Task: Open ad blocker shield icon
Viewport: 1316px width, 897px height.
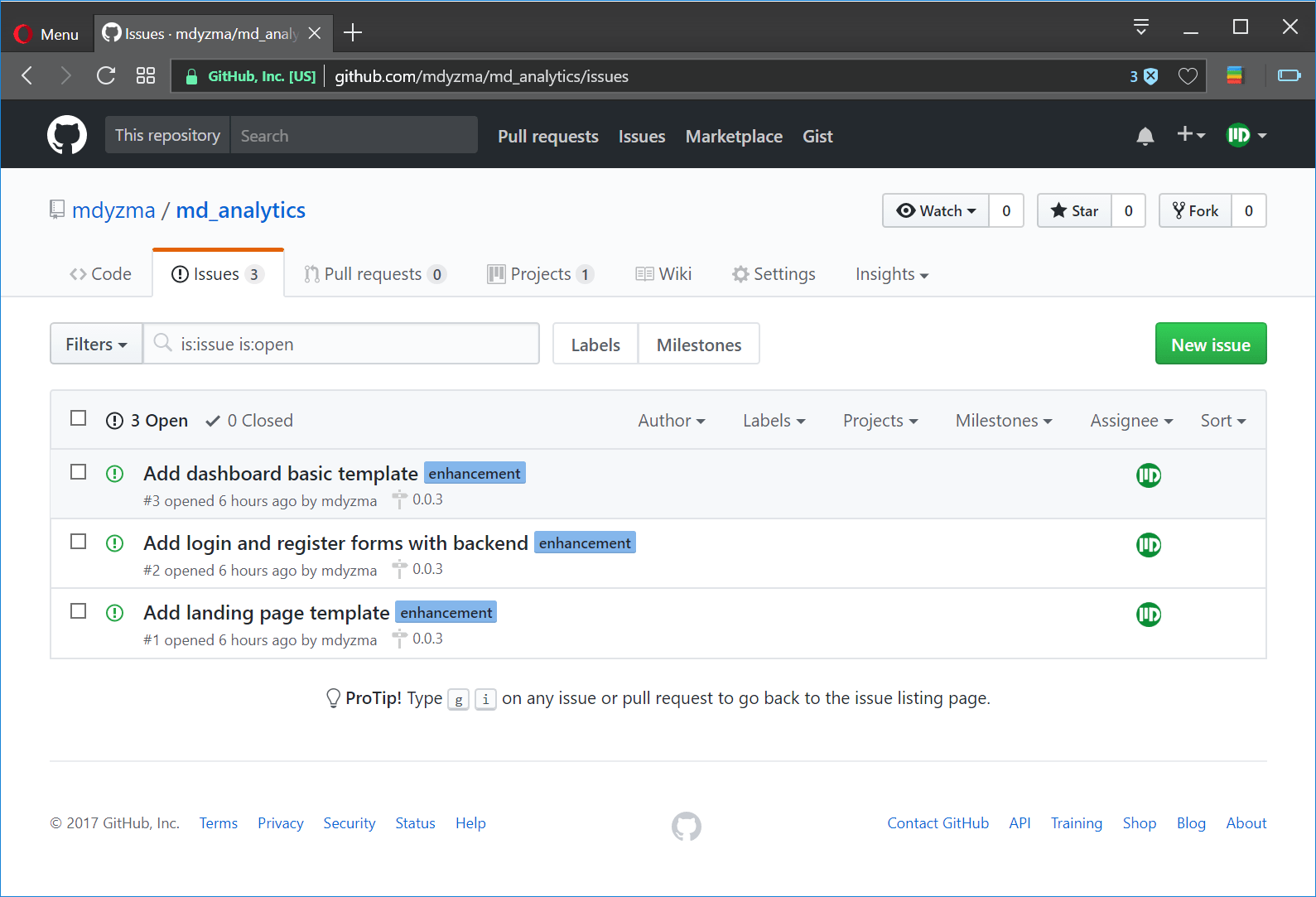Action: pyautogui.click(x=1150, y=76)
